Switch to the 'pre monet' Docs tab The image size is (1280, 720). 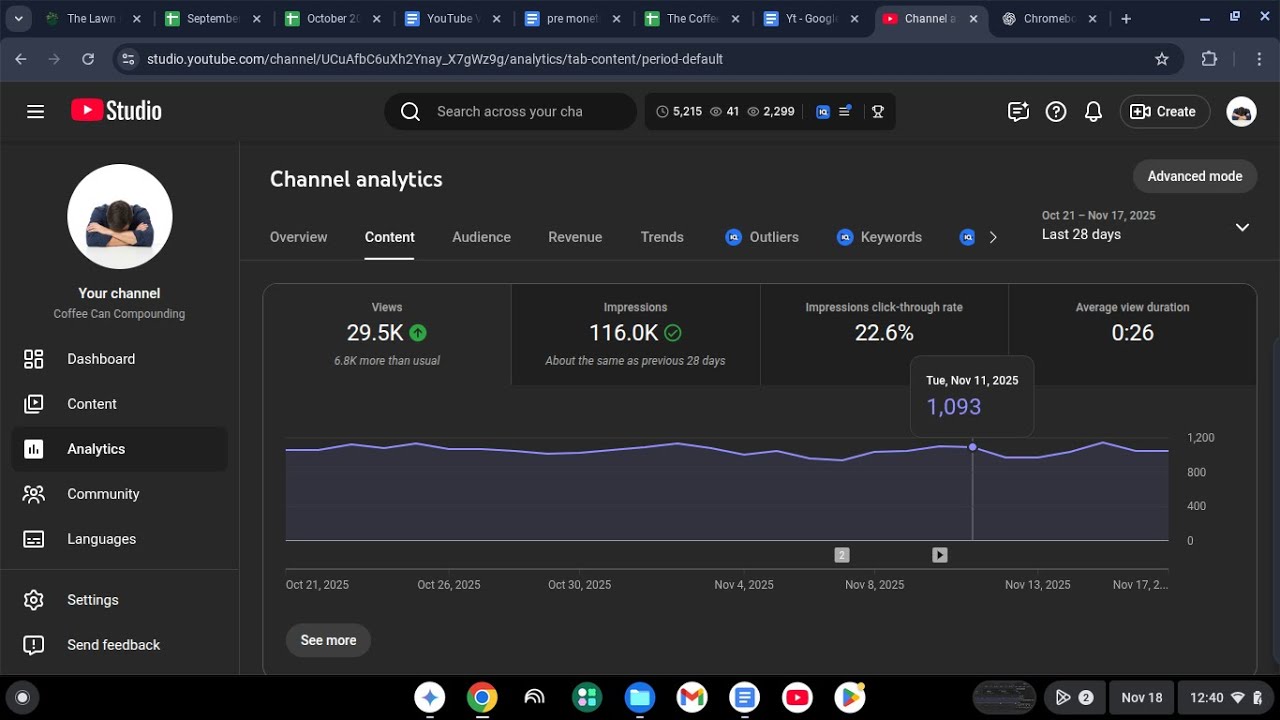click(572, 19)
